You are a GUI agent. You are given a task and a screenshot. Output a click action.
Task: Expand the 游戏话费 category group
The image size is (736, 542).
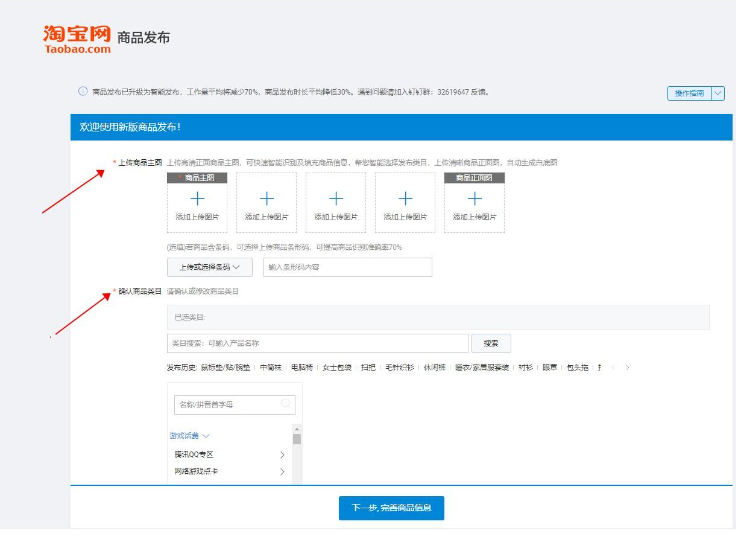pos(190,436)
